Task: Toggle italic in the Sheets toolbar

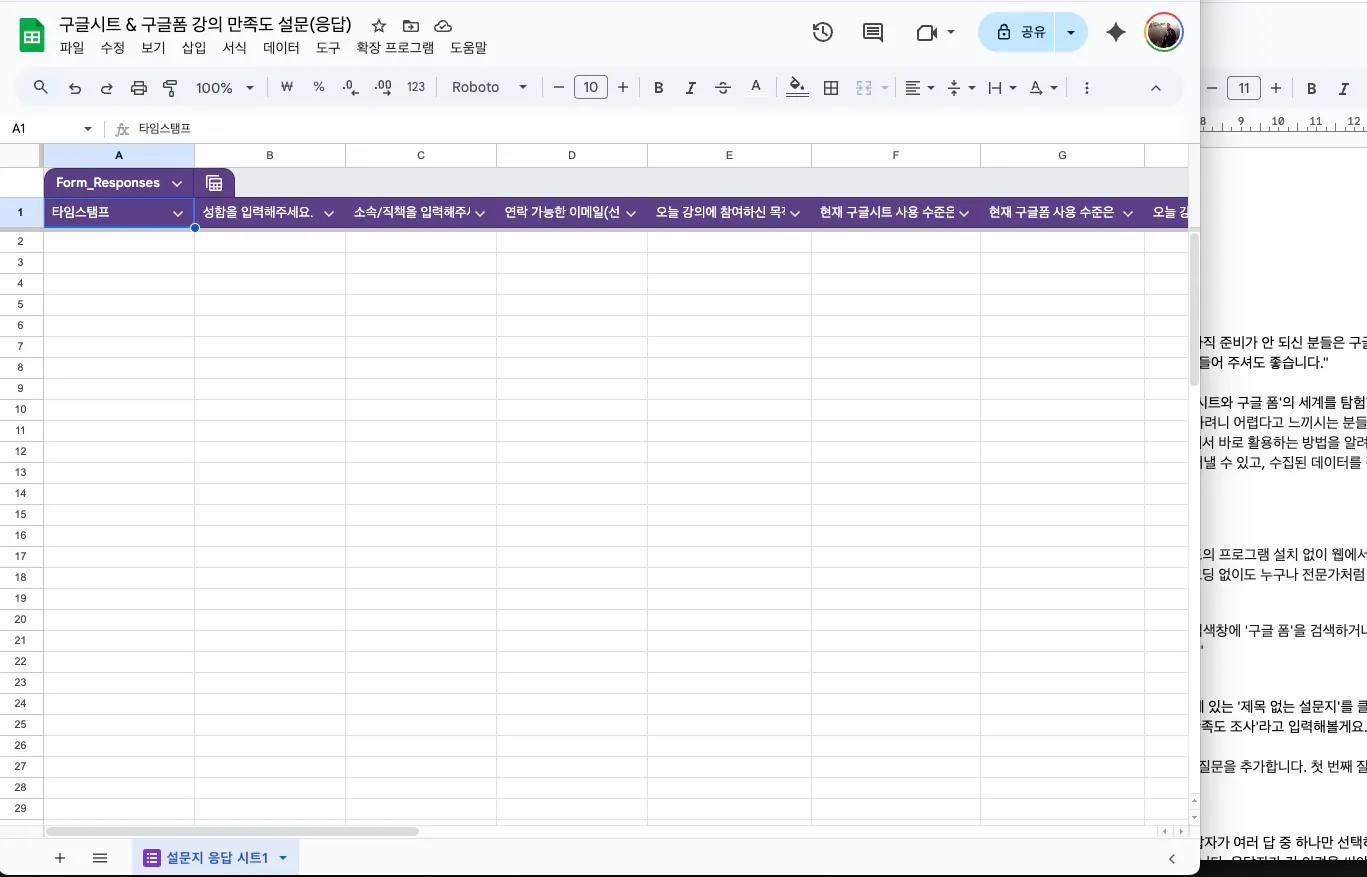Action: (691, 88)
